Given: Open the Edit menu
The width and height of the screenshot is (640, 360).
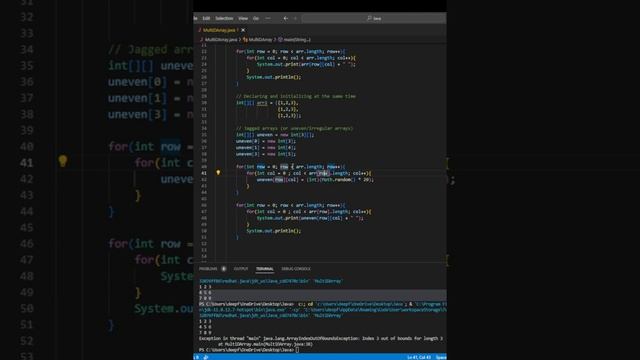Looking at the screenshot, I should [206, 18].
